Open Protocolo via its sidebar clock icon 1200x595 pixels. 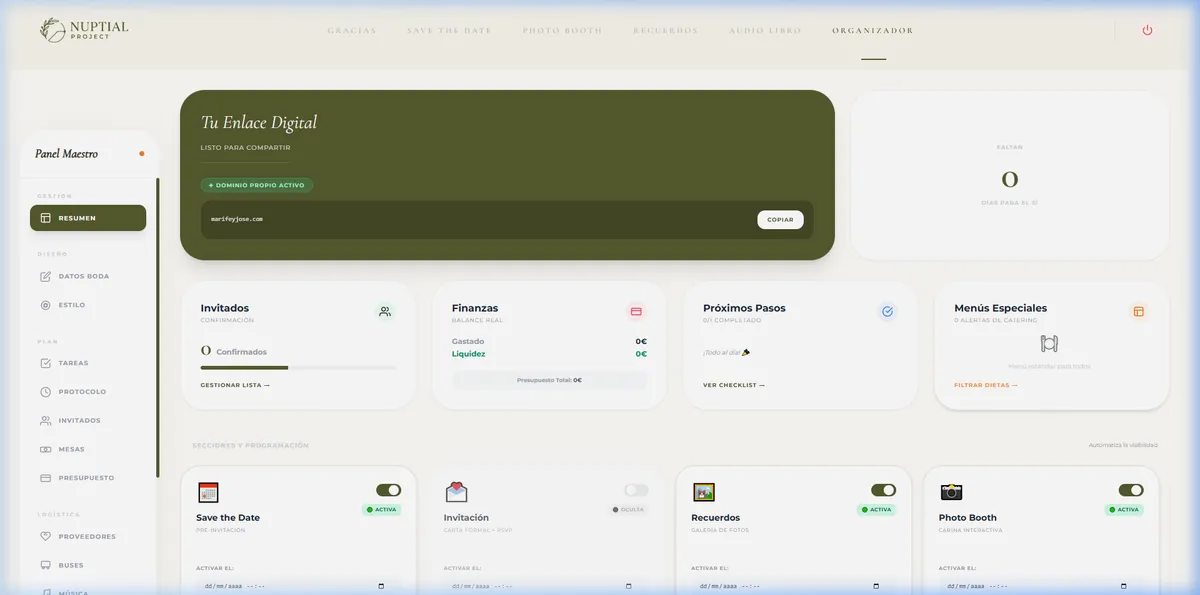45,392
